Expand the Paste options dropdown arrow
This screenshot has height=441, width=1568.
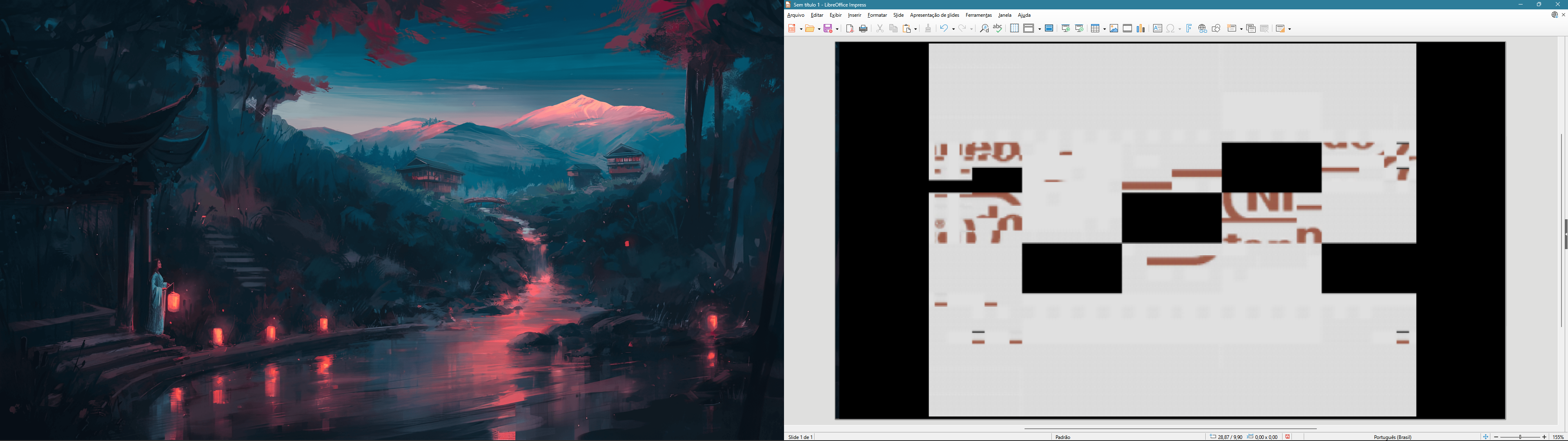[915, 29]
